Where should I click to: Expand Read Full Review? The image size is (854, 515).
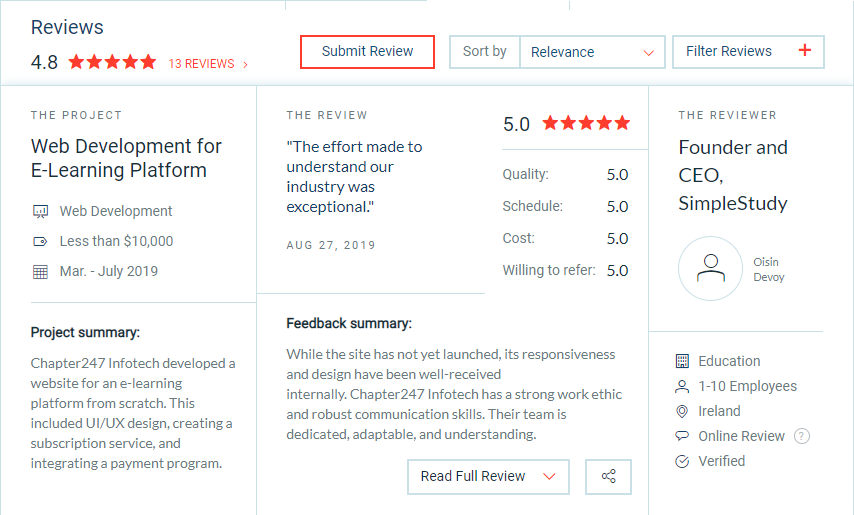[x=488, y=477]
